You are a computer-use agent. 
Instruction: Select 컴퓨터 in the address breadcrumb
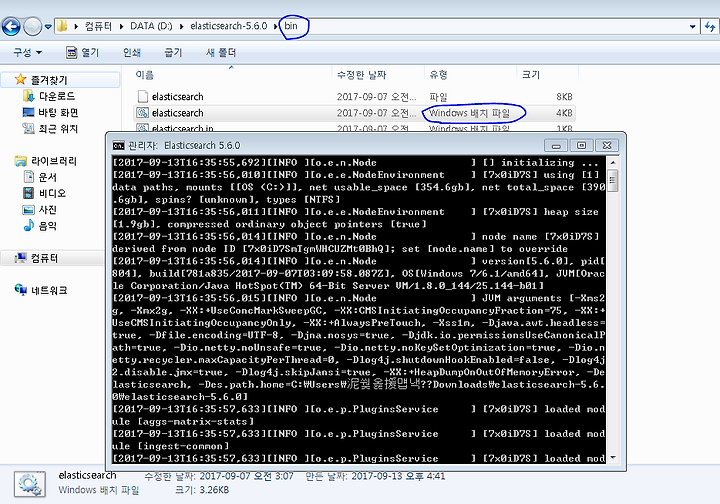pos(98,26)
